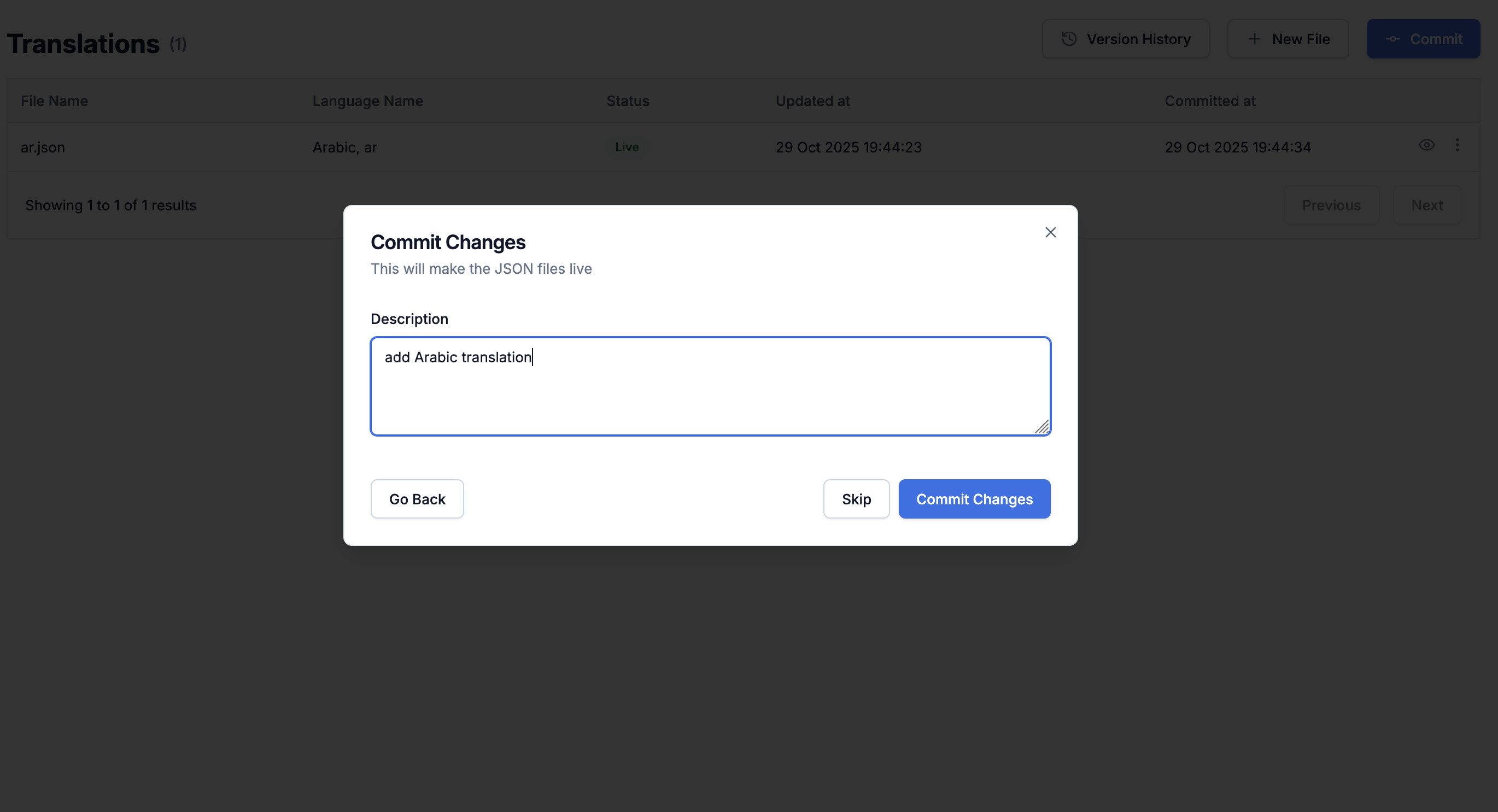Place cursor in the commit description field
1498x812 pixels.
(x=710, y=386)
